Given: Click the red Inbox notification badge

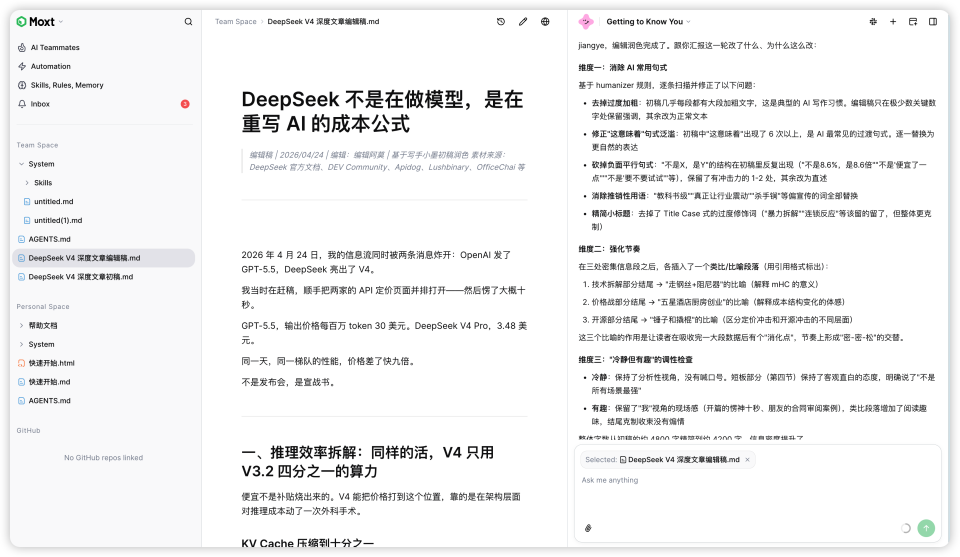Looking at the screenshot, I should click(185, 104).
